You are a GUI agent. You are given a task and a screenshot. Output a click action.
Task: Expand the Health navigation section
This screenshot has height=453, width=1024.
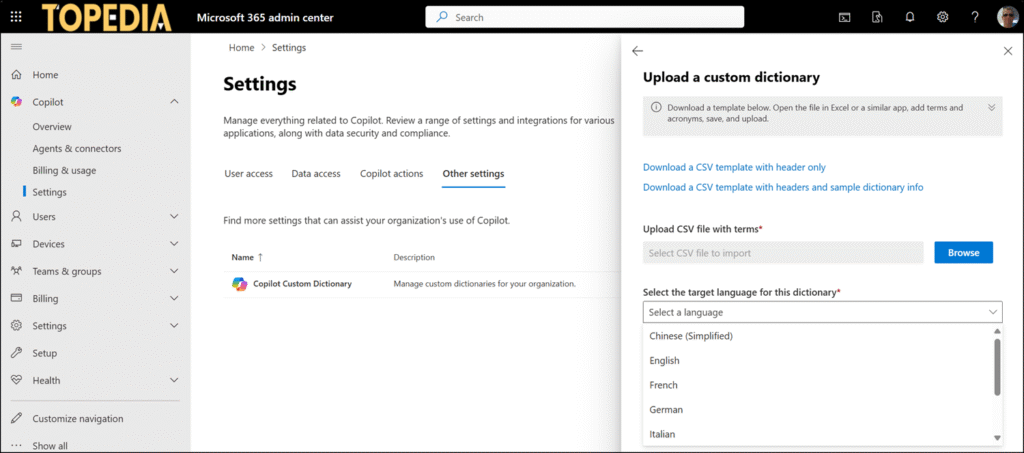(x=174, y=381)
